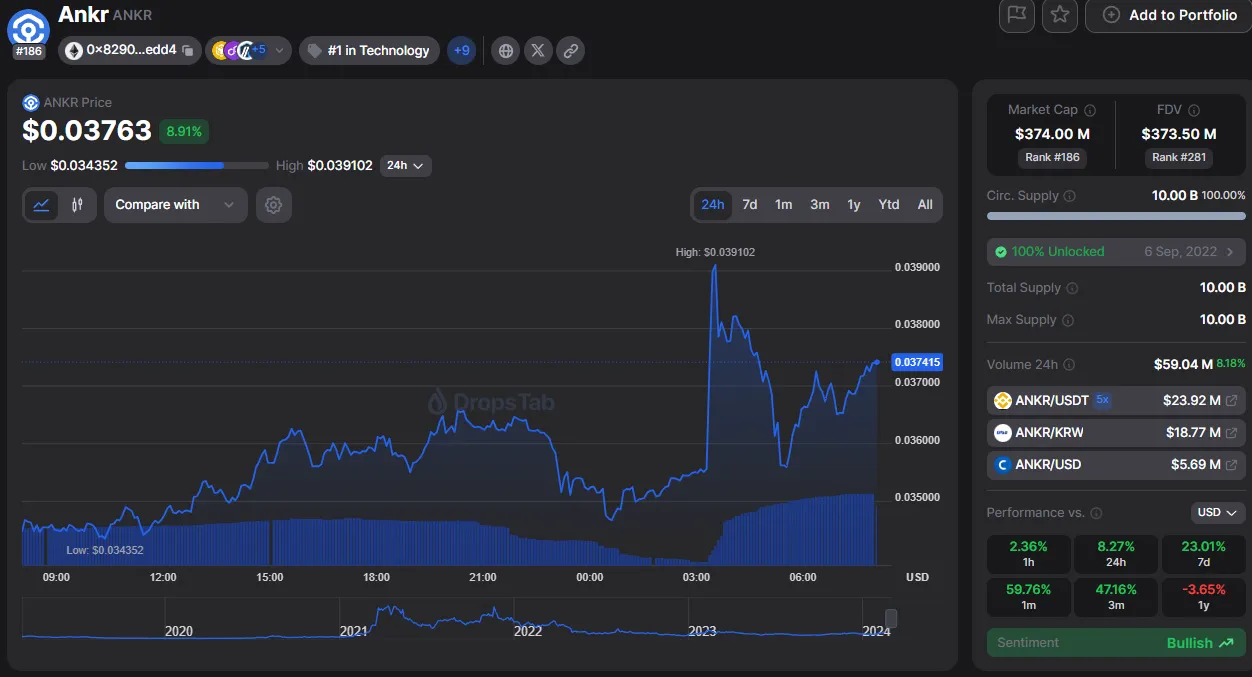
Task: Click the High: $0.039102 chart label
Action: tap(715, 252)
